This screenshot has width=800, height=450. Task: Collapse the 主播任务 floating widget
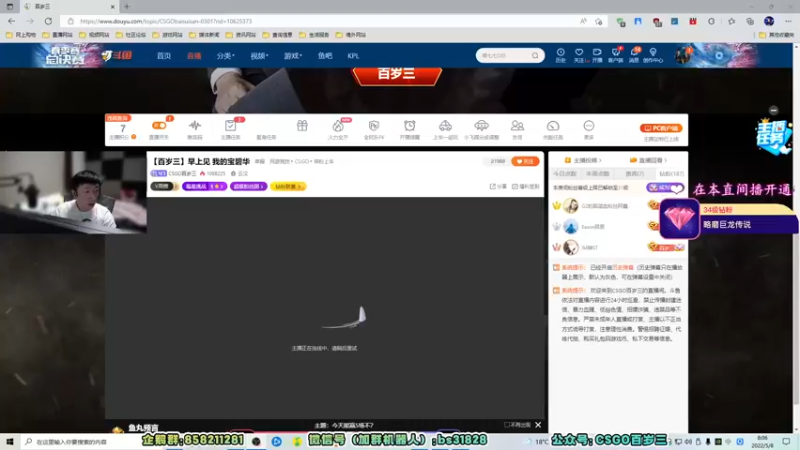tap(773, 110)
